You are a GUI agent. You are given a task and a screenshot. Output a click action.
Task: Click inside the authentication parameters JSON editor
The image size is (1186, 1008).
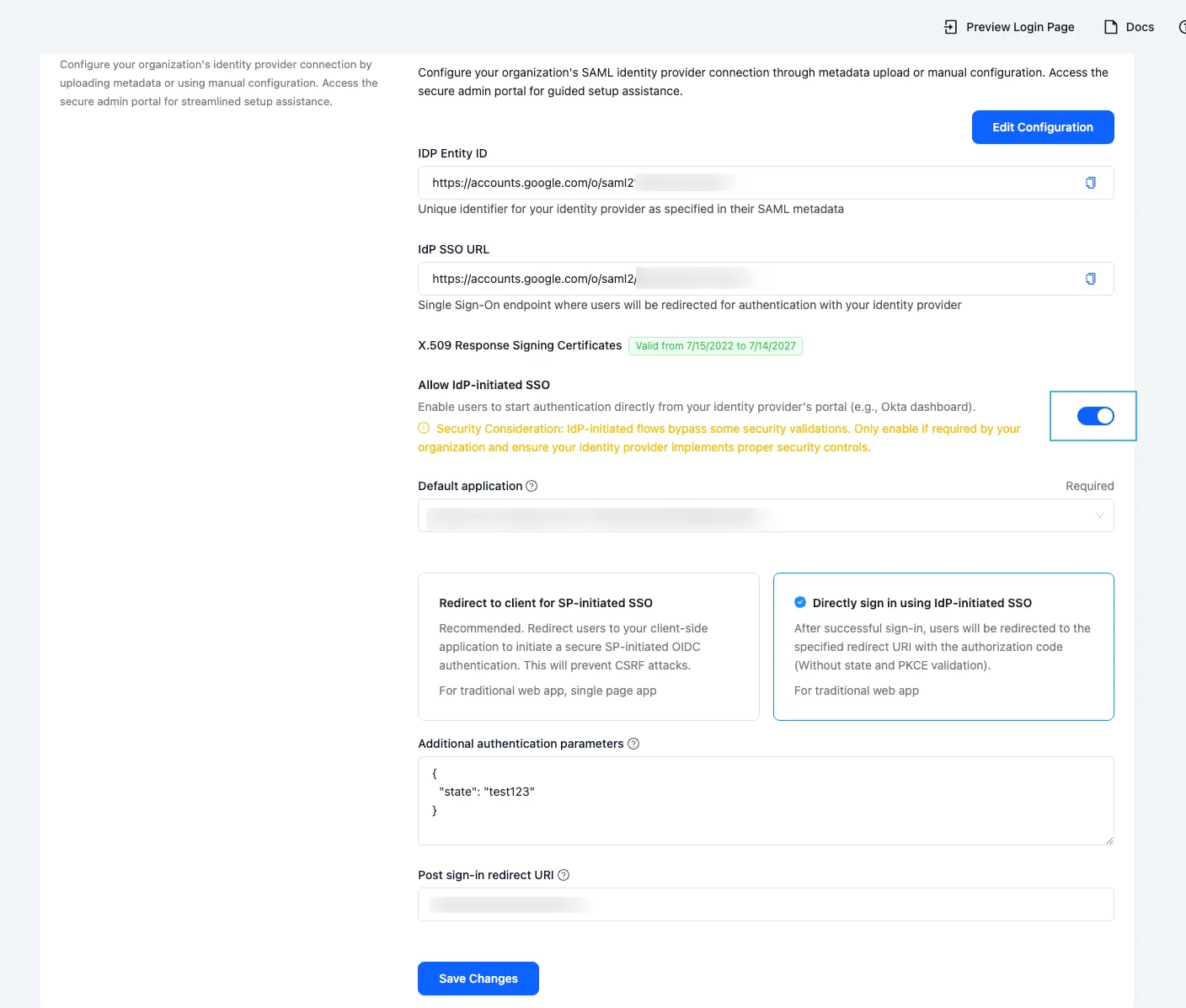pos(765,800)
